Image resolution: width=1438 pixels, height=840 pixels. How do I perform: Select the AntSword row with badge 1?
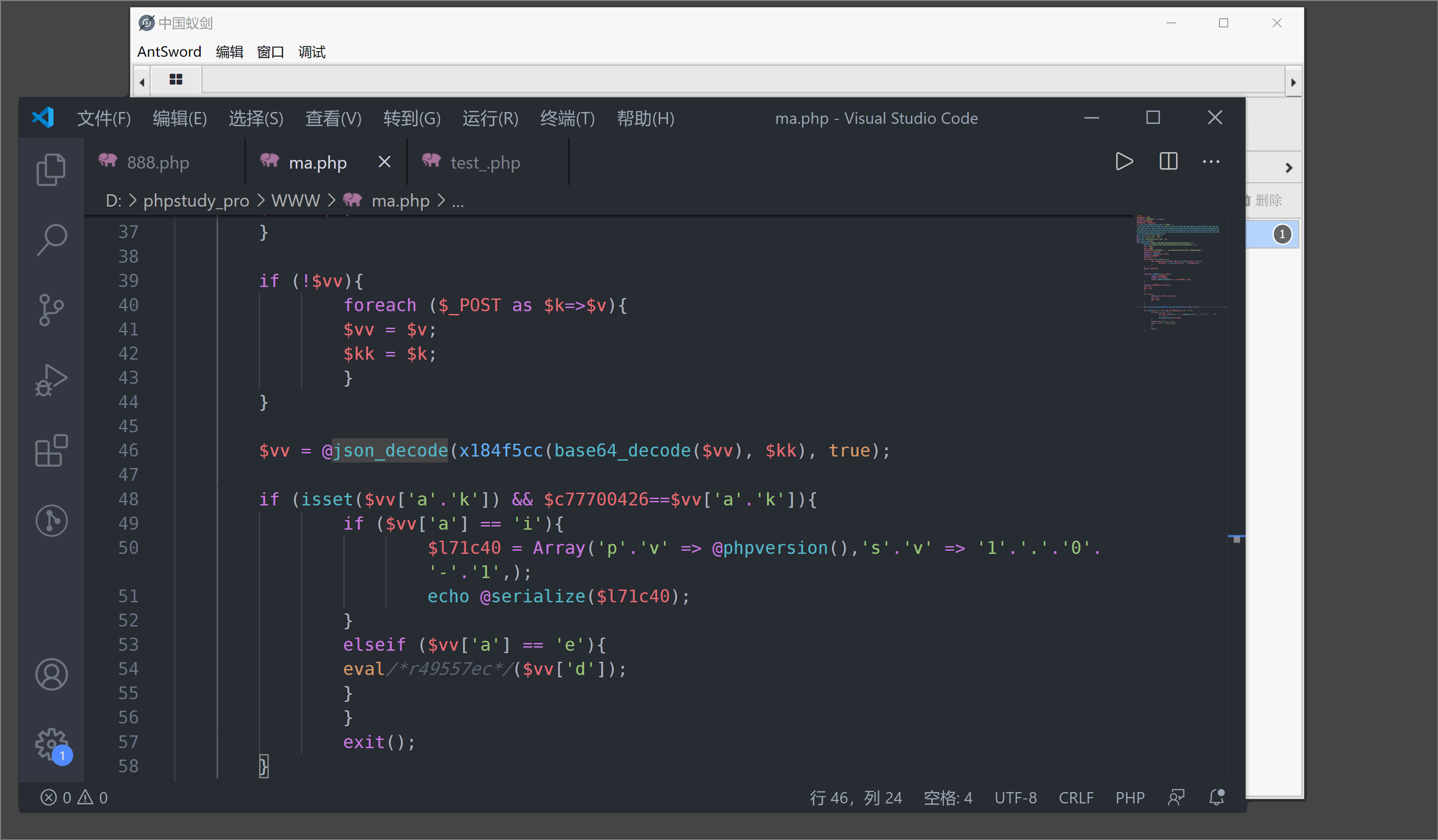tap(1273, 234)
